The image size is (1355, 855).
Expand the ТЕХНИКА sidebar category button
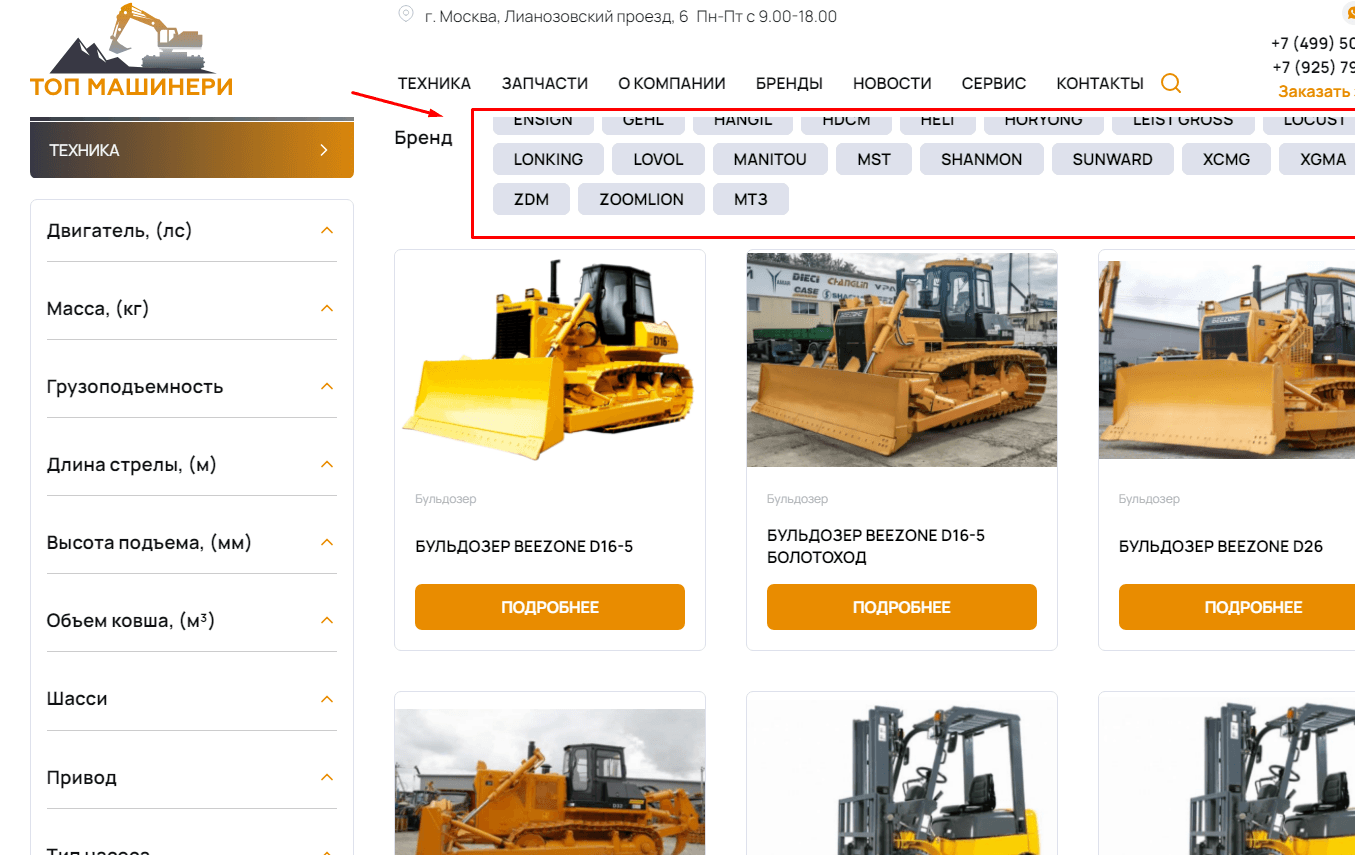(x=192, y=149)
